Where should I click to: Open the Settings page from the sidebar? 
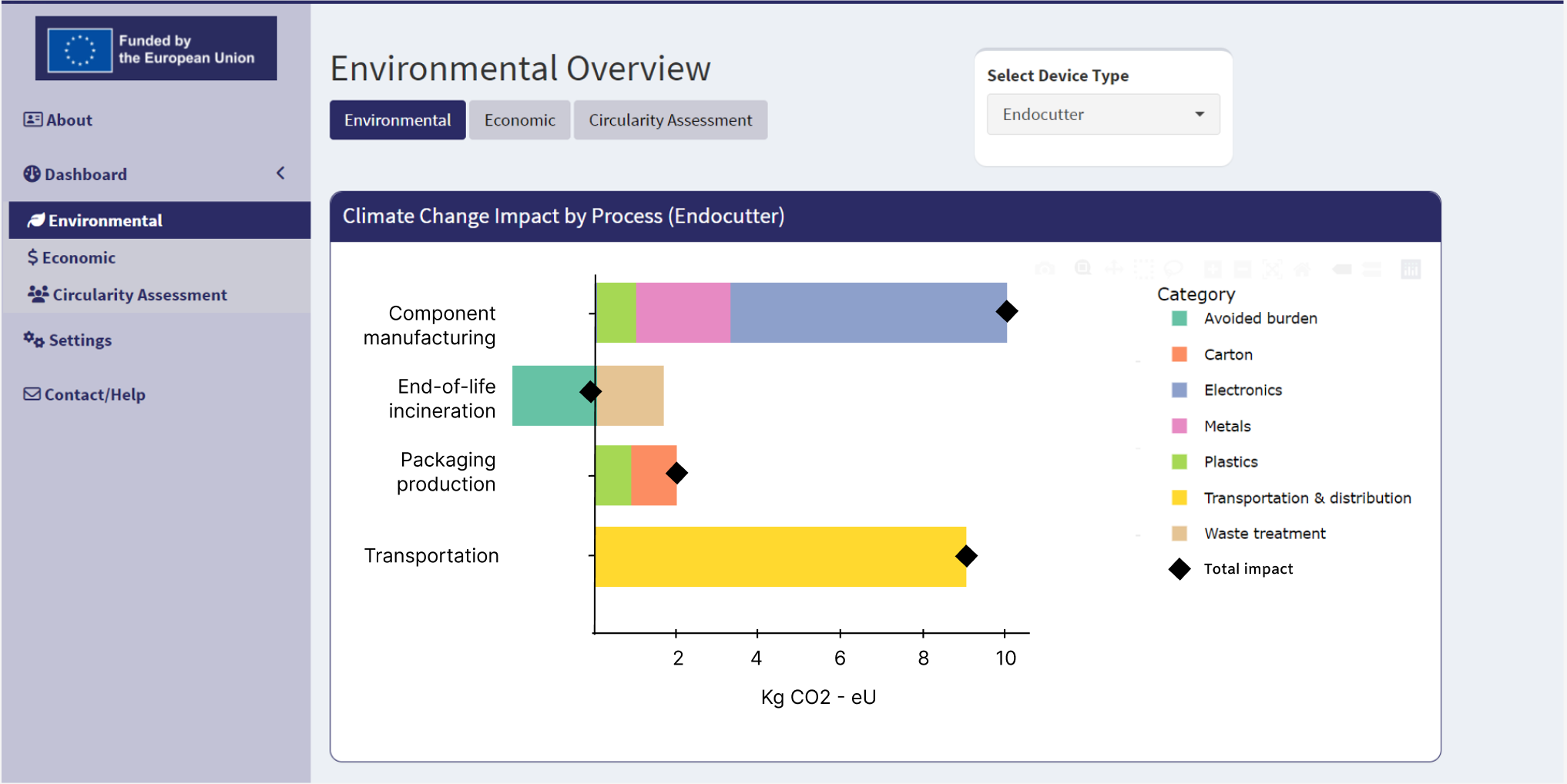point(78,340)
